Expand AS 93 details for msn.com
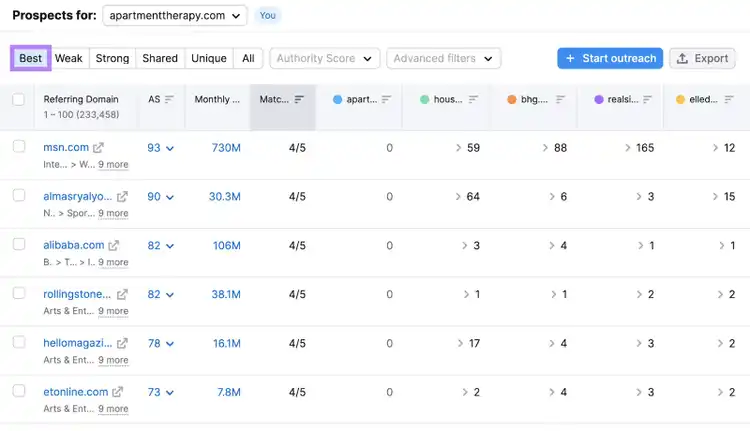 pyautogui.click(x=170, y=148)
